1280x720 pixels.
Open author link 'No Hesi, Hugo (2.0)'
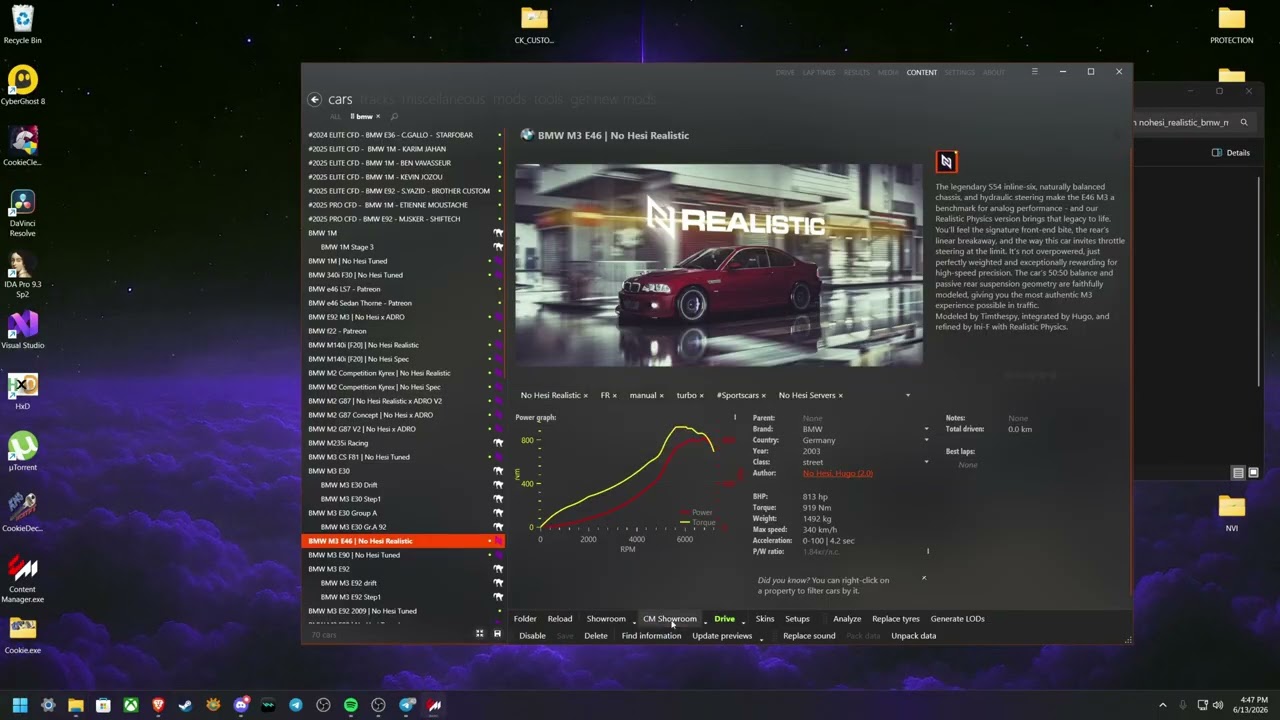[x=838, y=473]
